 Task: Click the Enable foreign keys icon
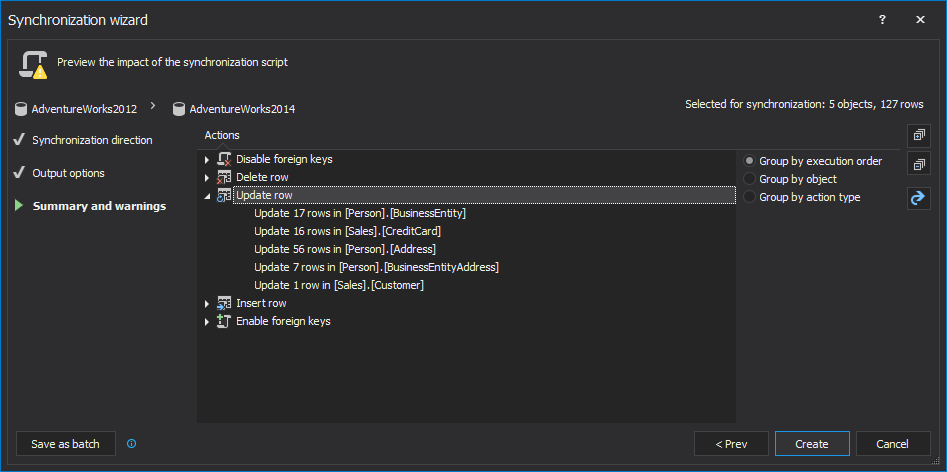pos(224,321)
